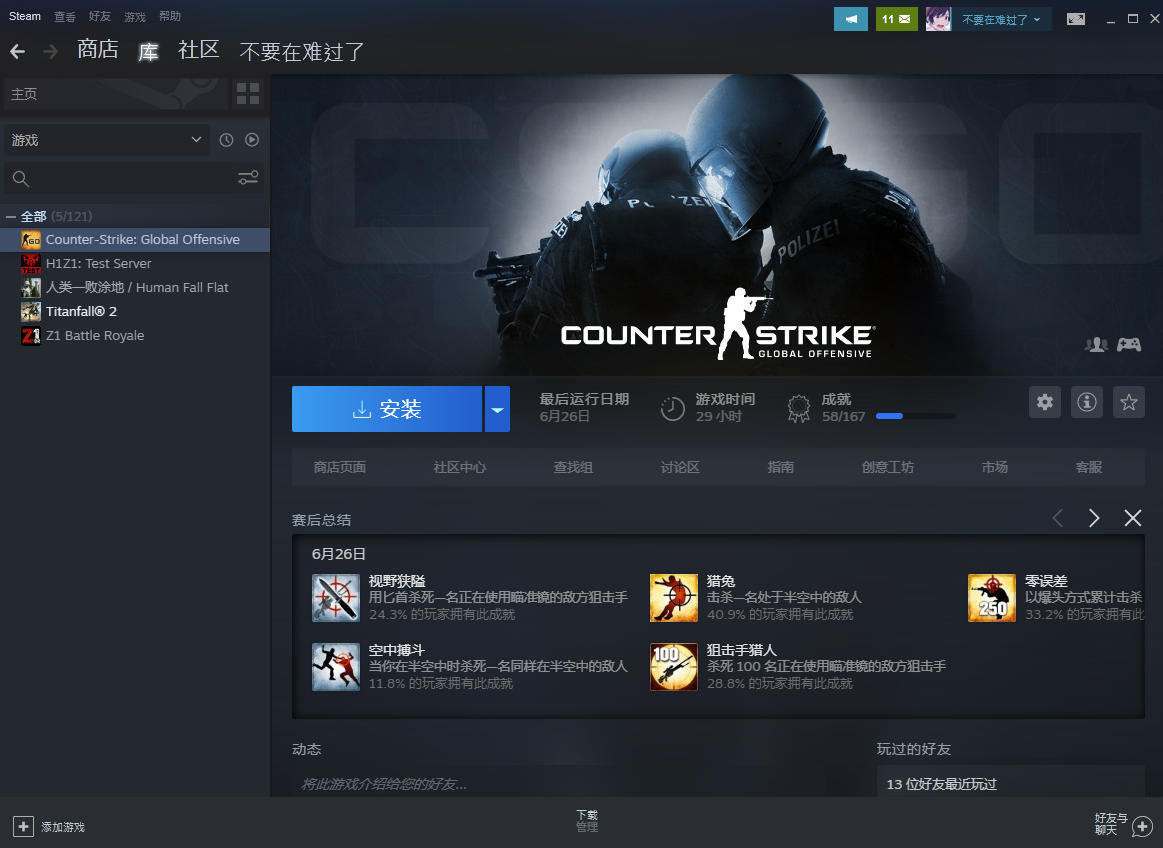
Task: Click the 主页 home button
Action: pyautogui.click(x=116, y=93)
